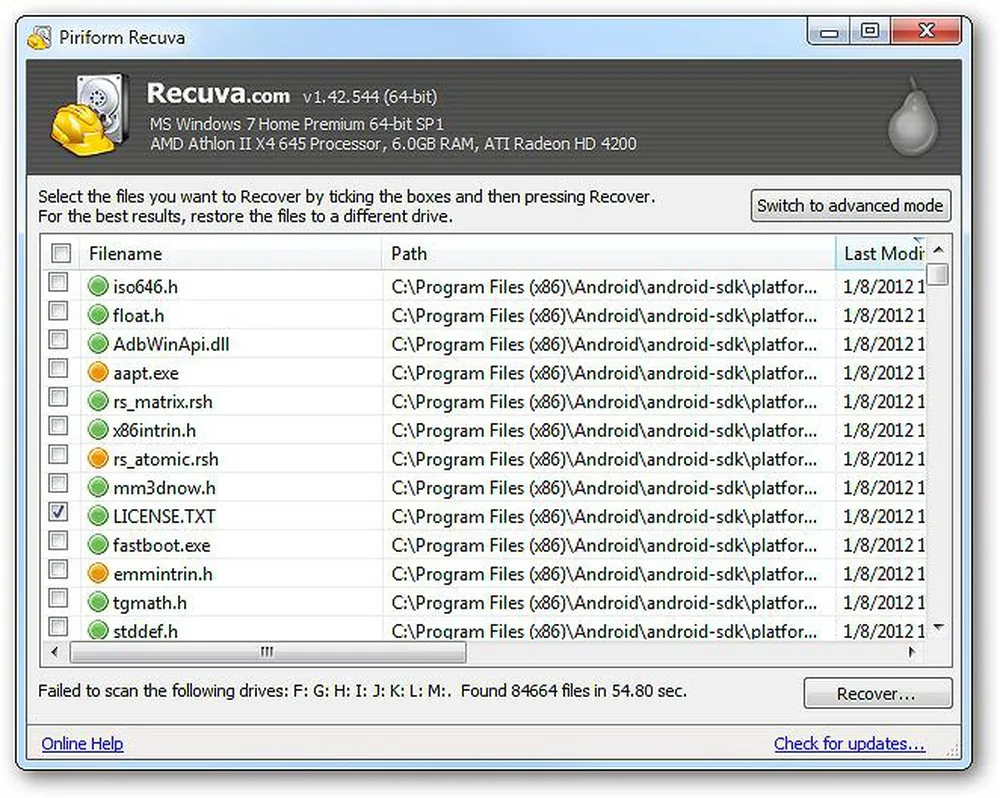The height and width of the screenshot is (798, 1000).
Task: Click the green status dot for iso646.h
Action: click(x=98, y=286)
